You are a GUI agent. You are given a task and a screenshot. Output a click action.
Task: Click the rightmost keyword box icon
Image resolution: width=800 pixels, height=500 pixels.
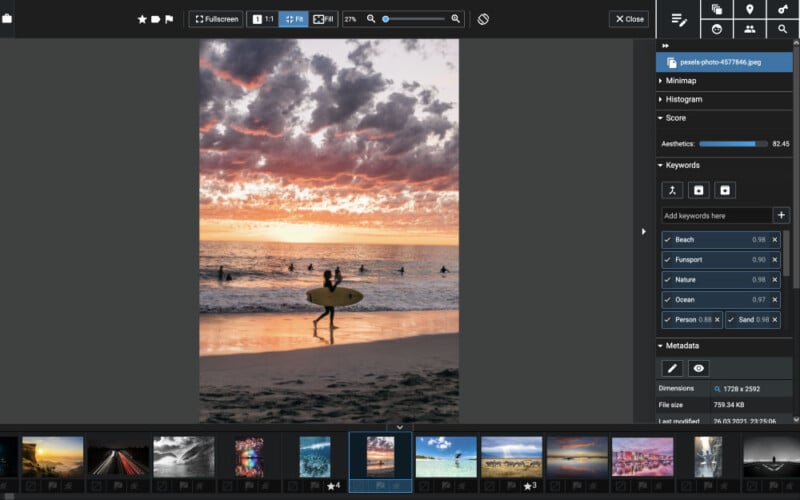(x=725, y=190)
